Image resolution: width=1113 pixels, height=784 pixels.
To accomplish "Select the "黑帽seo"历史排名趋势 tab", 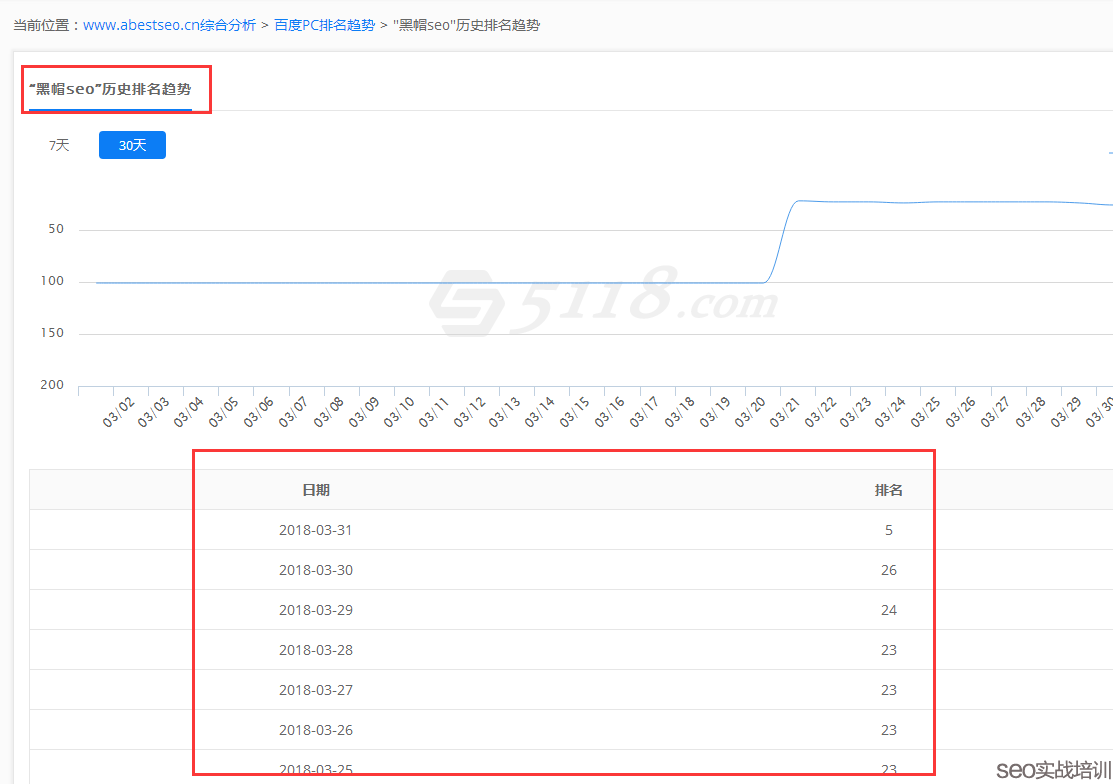I will (110, 89).
